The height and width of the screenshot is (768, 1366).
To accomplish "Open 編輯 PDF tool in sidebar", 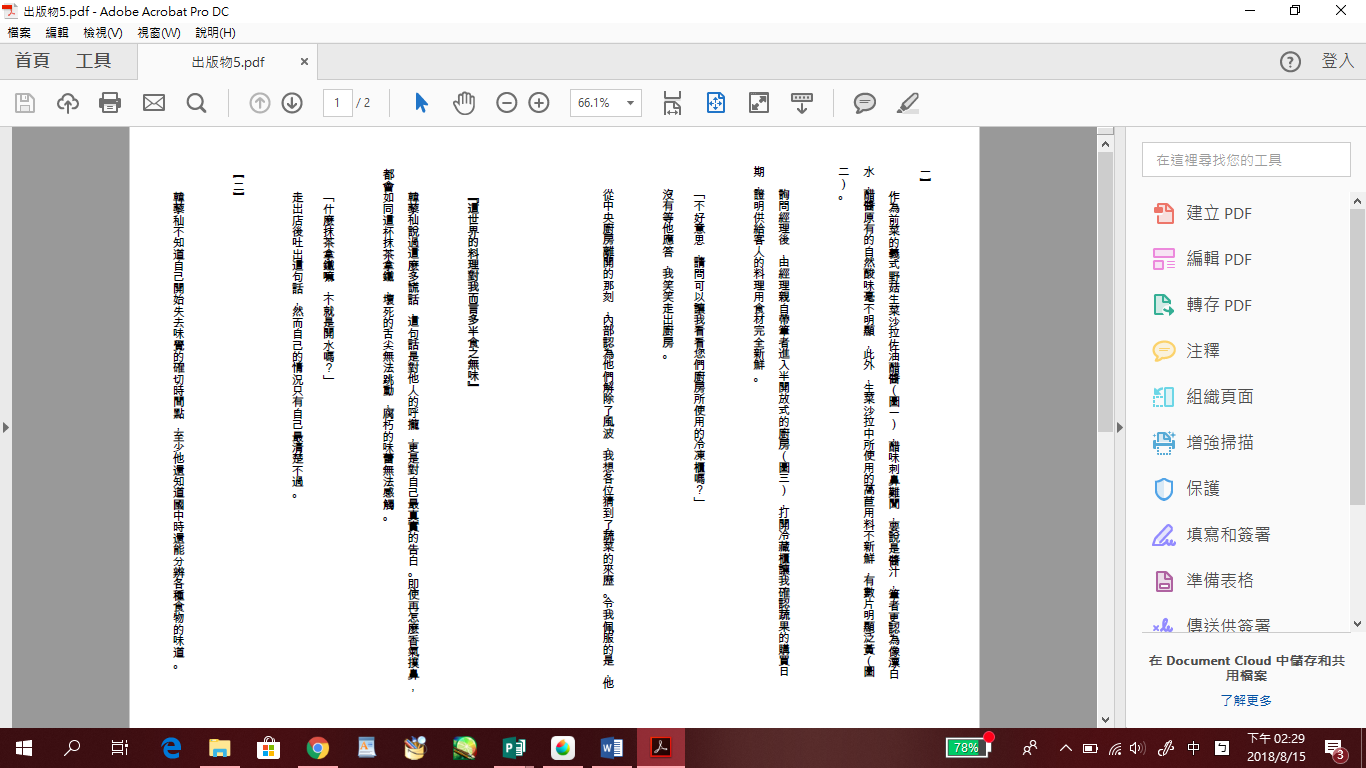I will (1218, 259).
